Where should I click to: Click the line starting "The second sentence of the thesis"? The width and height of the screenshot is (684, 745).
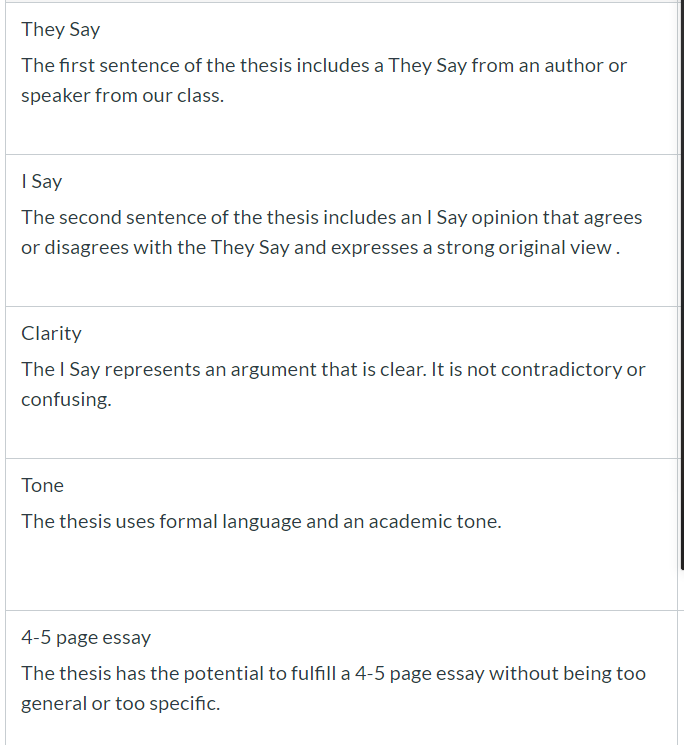(x=332, y=218)
